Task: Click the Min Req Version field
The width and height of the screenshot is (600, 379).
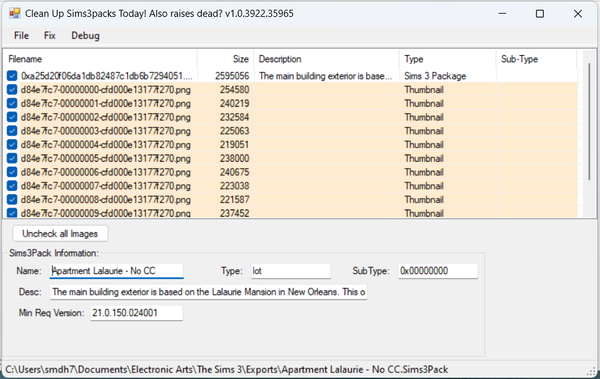Action: pyautogui.click(x=137, y=313)
